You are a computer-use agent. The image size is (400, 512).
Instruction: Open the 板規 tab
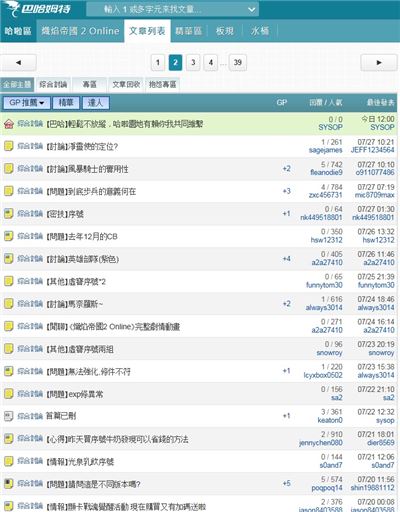click(225, 31)
